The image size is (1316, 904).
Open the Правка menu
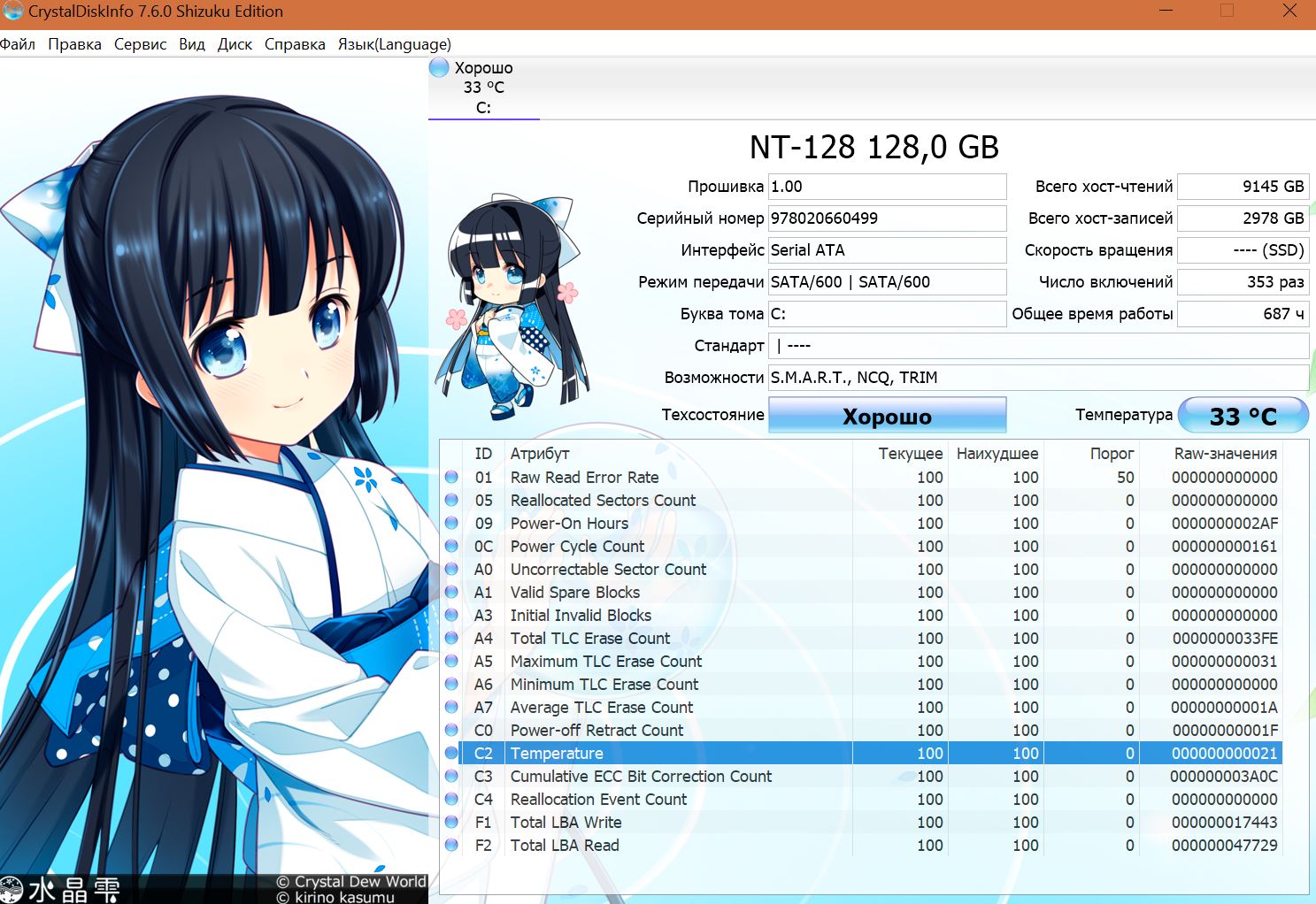click(x=74, y=44)
